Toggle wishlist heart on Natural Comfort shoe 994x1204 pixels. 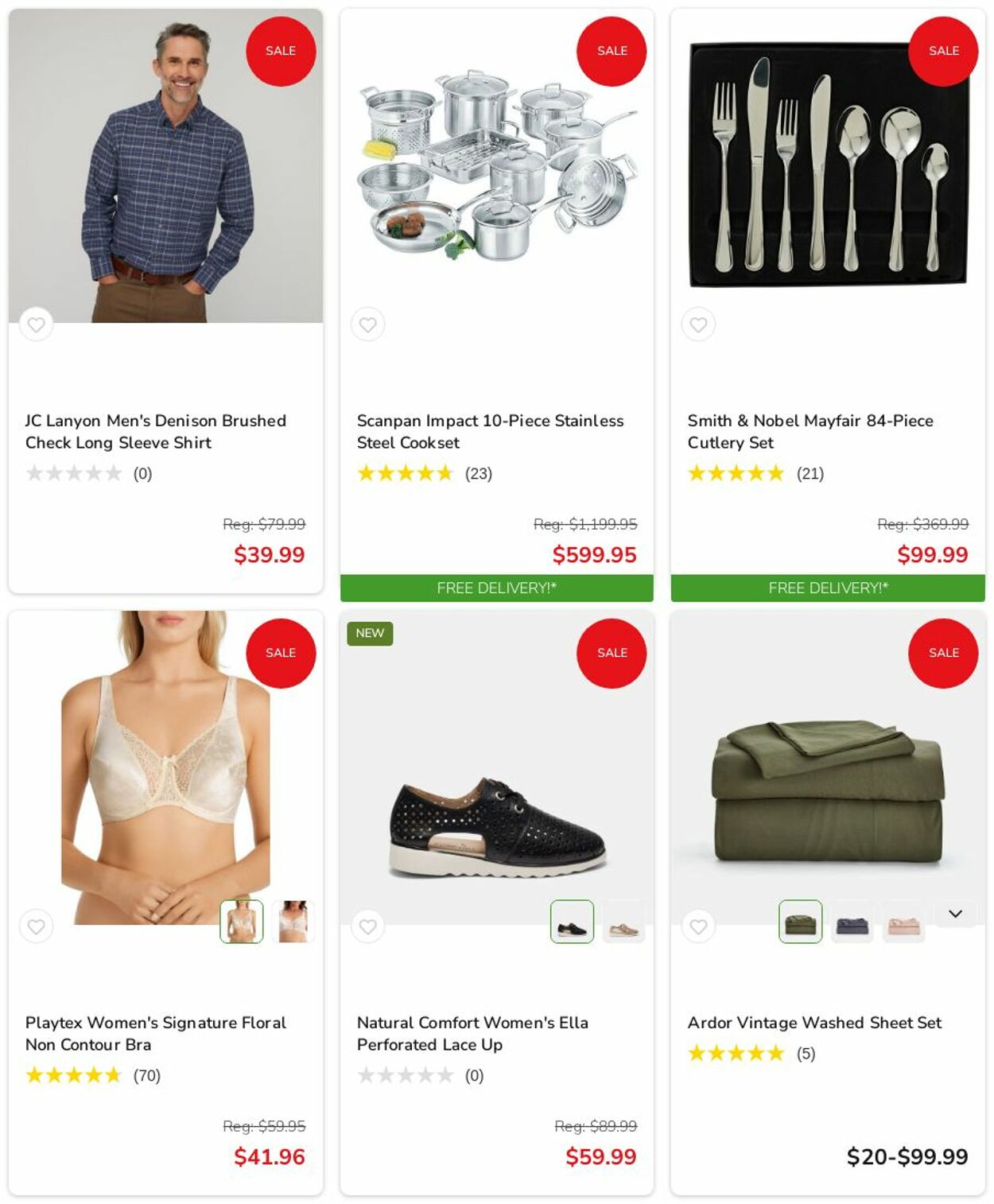(x=367, y=926)
